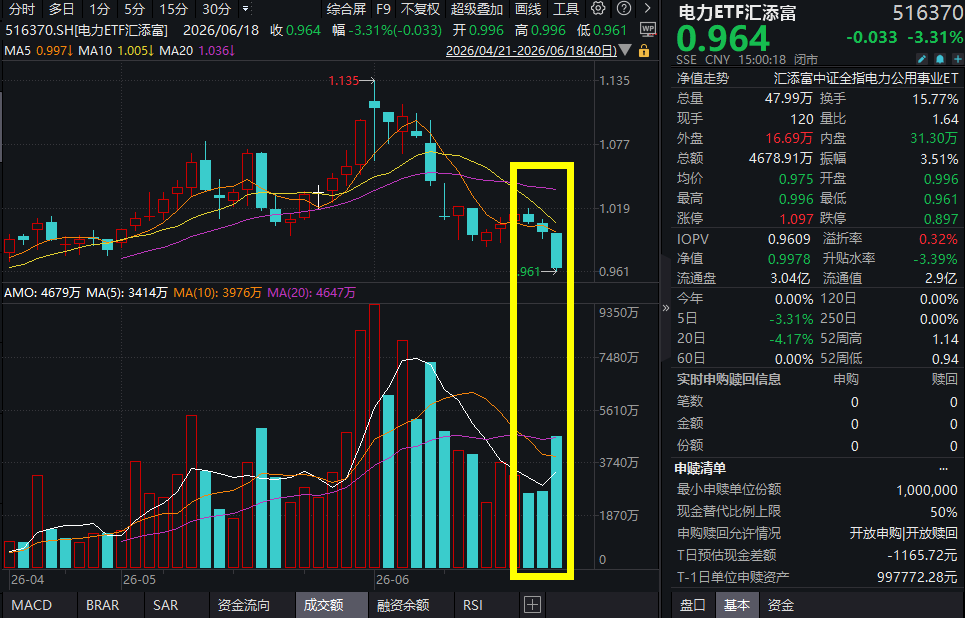Activate 画线 drawing tools
This screenshot has width=965, height=618.
(528, 9)
